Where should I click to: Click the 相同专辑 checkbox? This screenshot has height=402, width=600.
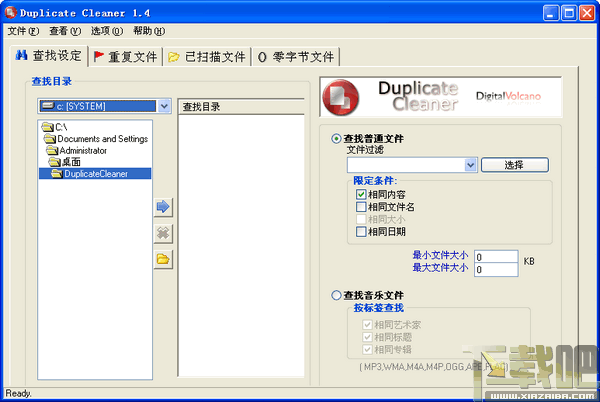click(367, 349)
